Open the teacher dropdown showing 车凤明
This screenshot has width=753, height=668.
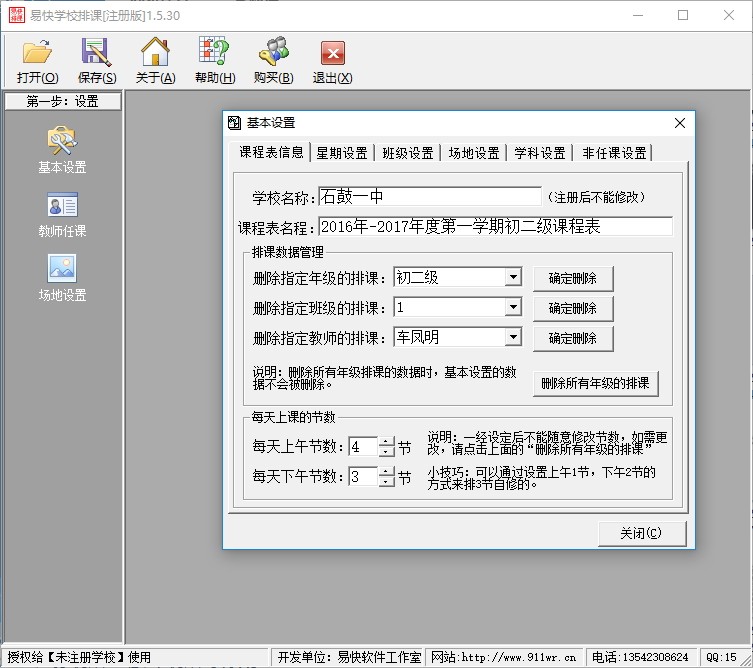pos(513,337)
